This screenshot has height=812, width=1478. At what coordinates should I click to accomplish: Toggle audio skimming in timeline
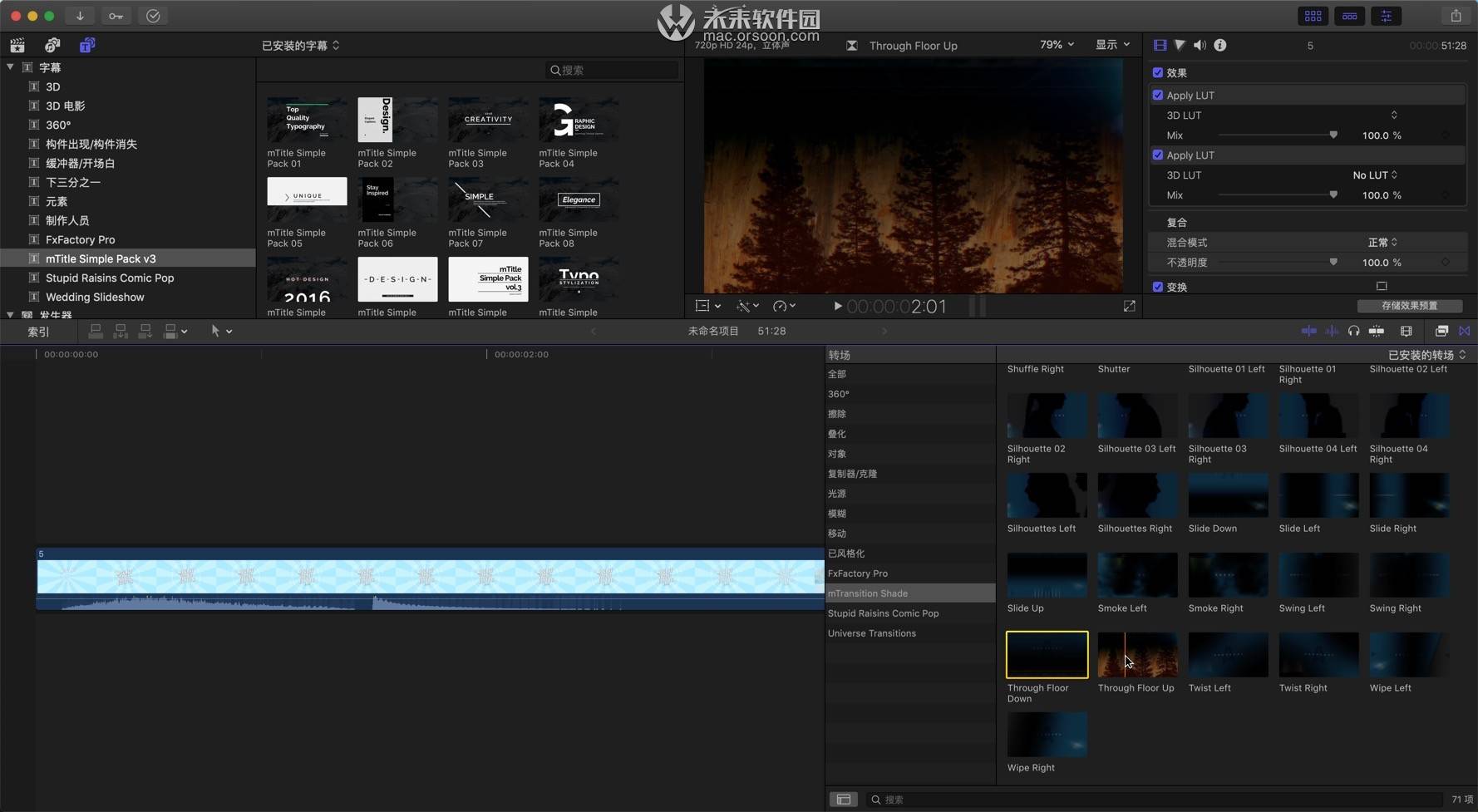point(1332,331)
